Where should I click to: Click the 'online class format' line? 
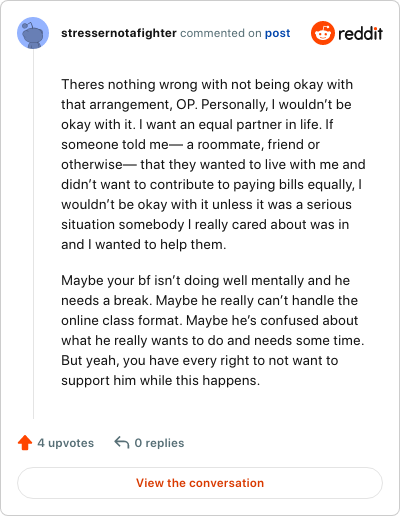(x=209, y=320)
